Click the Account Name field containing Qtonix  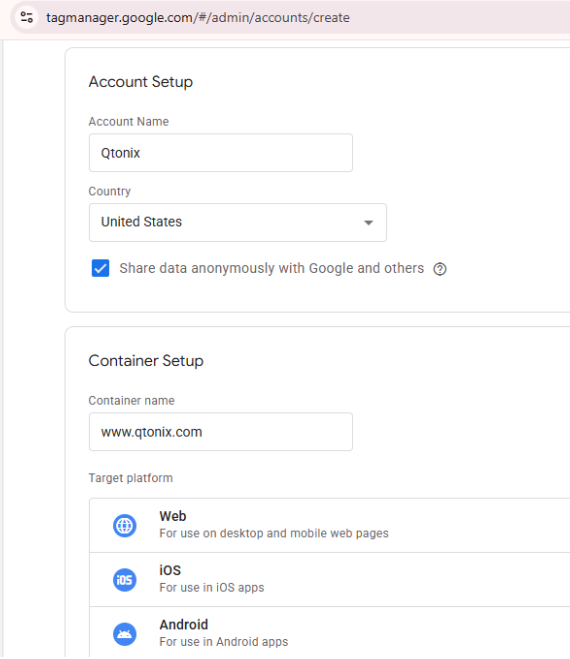[221, 153]
